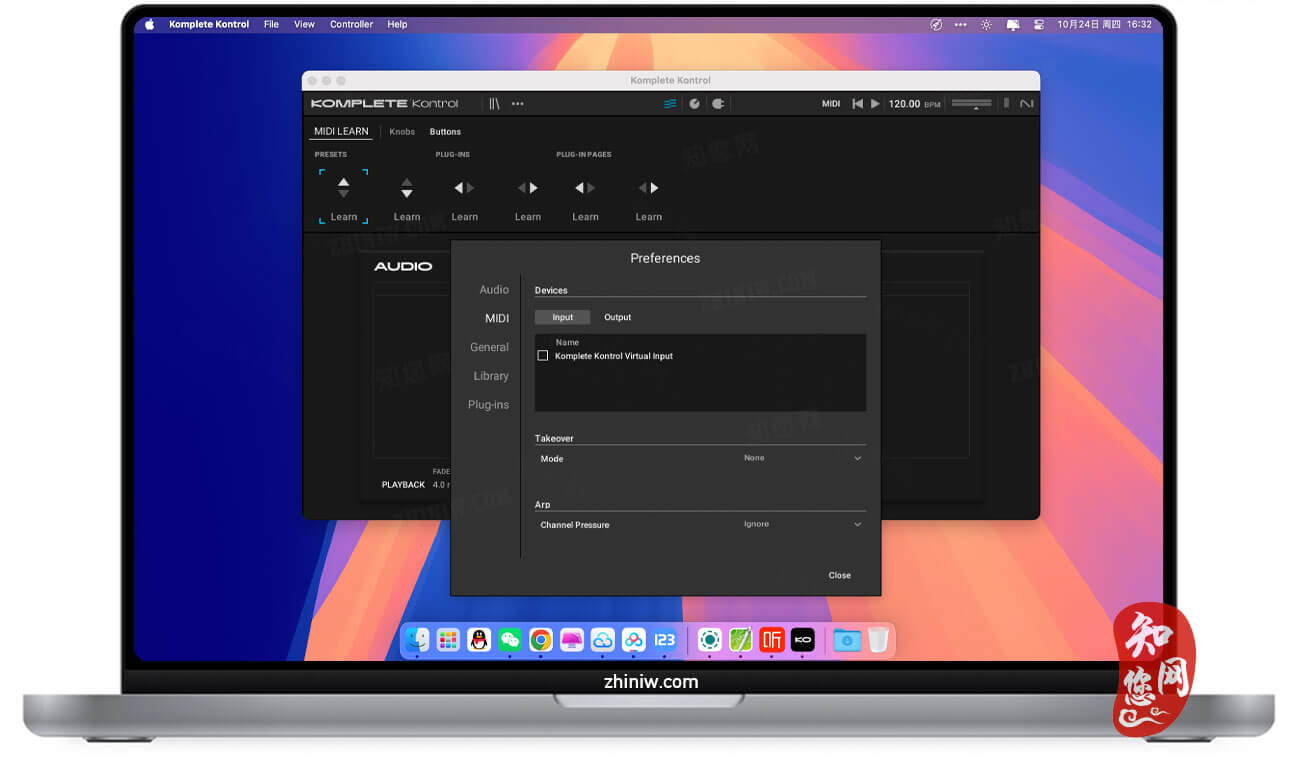Open the Apple menu
1298x779 pixels.
click(x=150, y=24)
